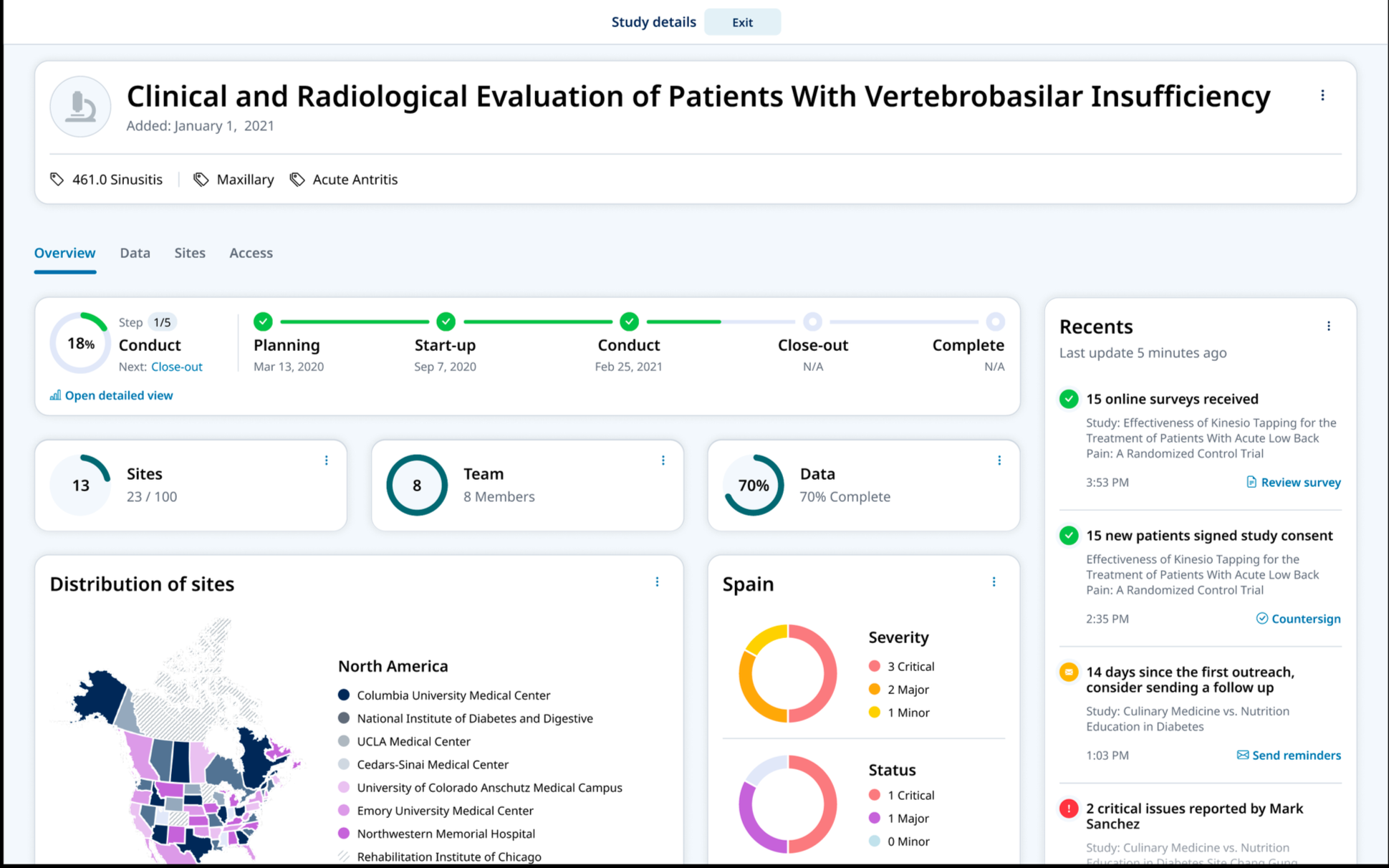Viewport: 1389px width, 868px height.
Task: Click the green check beside patients signed consent
Action: tap(1069, 535)
